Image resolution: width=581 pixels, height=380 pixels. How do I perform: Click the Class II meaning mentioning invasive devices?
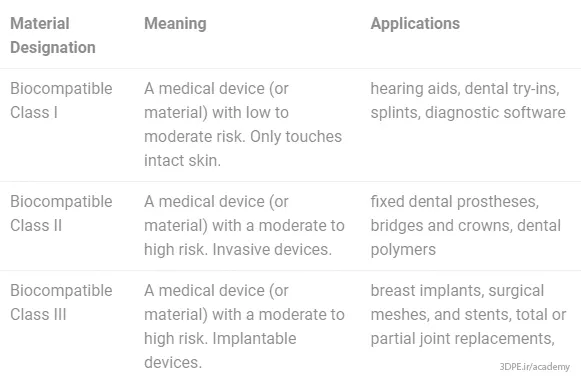click(245, 225)
